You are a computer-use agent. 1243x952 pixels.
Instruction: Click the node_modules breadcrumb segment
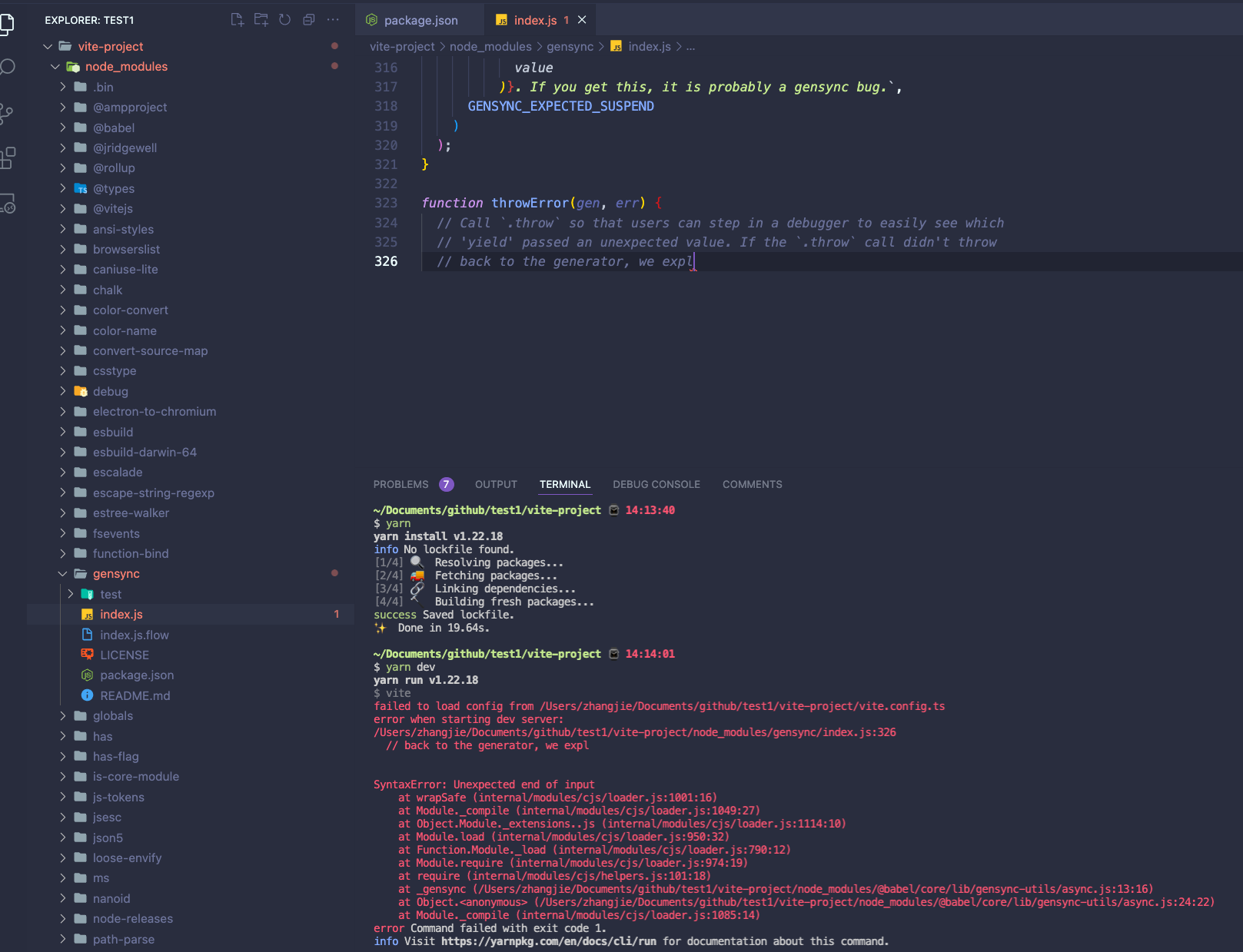coord(490,47)
